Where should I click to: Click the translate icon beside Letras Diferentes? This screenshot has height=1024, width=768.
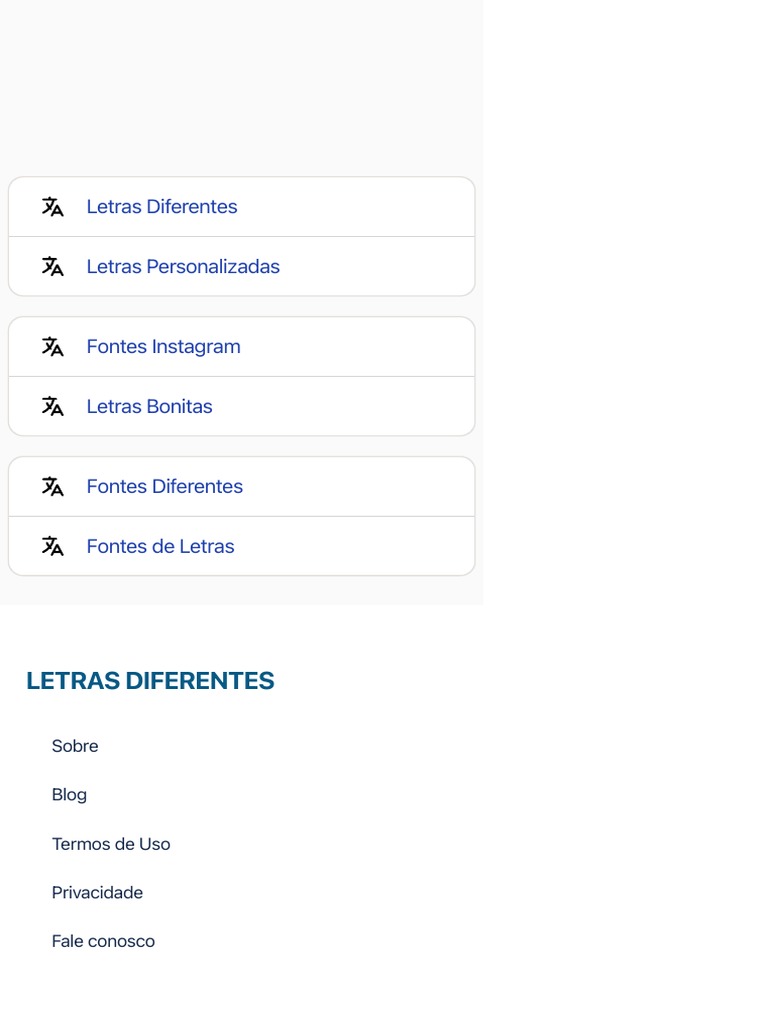[53, 206]
